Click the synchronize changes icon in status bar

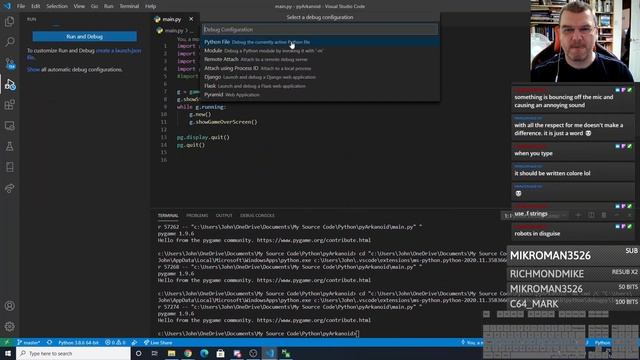point(49,342)
